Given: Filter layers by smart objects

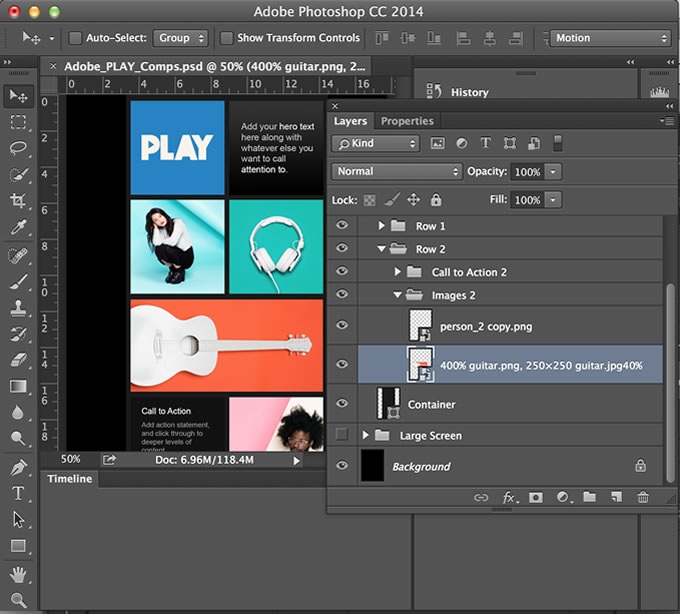Looking at the screenshot, I should (x=534, y=143).
